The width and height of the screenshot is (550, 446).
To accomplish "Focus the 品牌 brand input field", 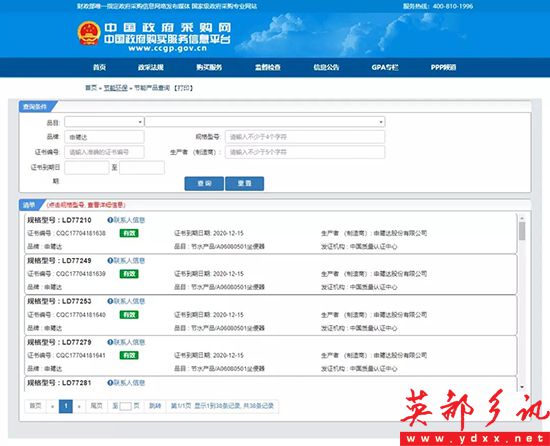I will (104, 137).
